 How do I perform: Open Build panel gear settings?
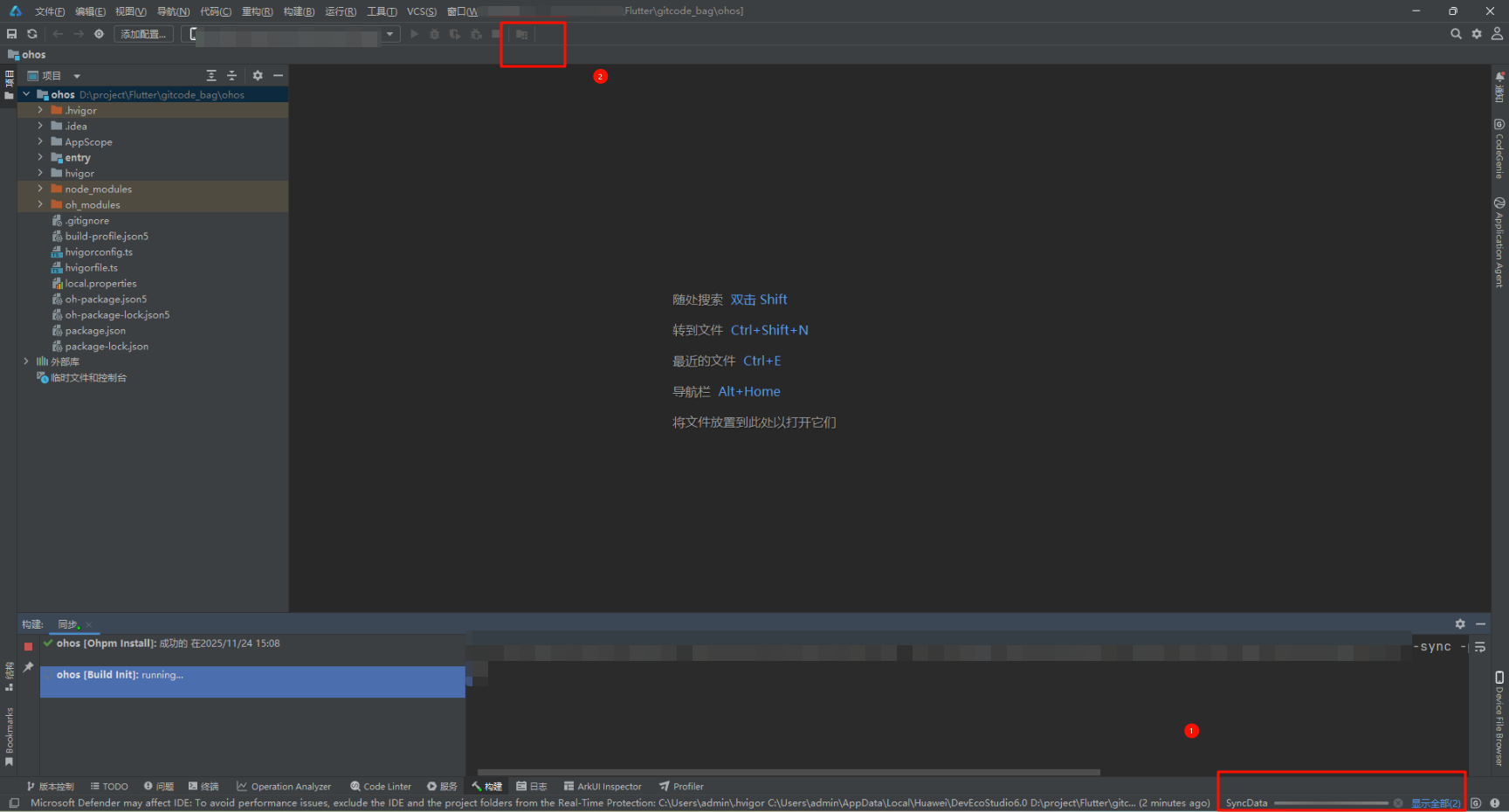pos(1460,624)
